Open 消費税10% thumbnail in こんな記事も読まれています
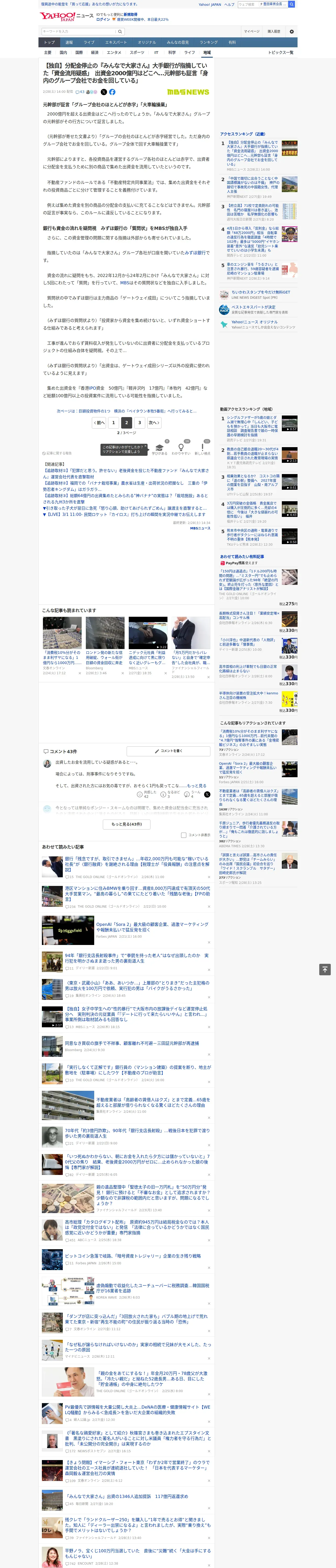The height and width of the screenshot is (1568, 336). 62,633
